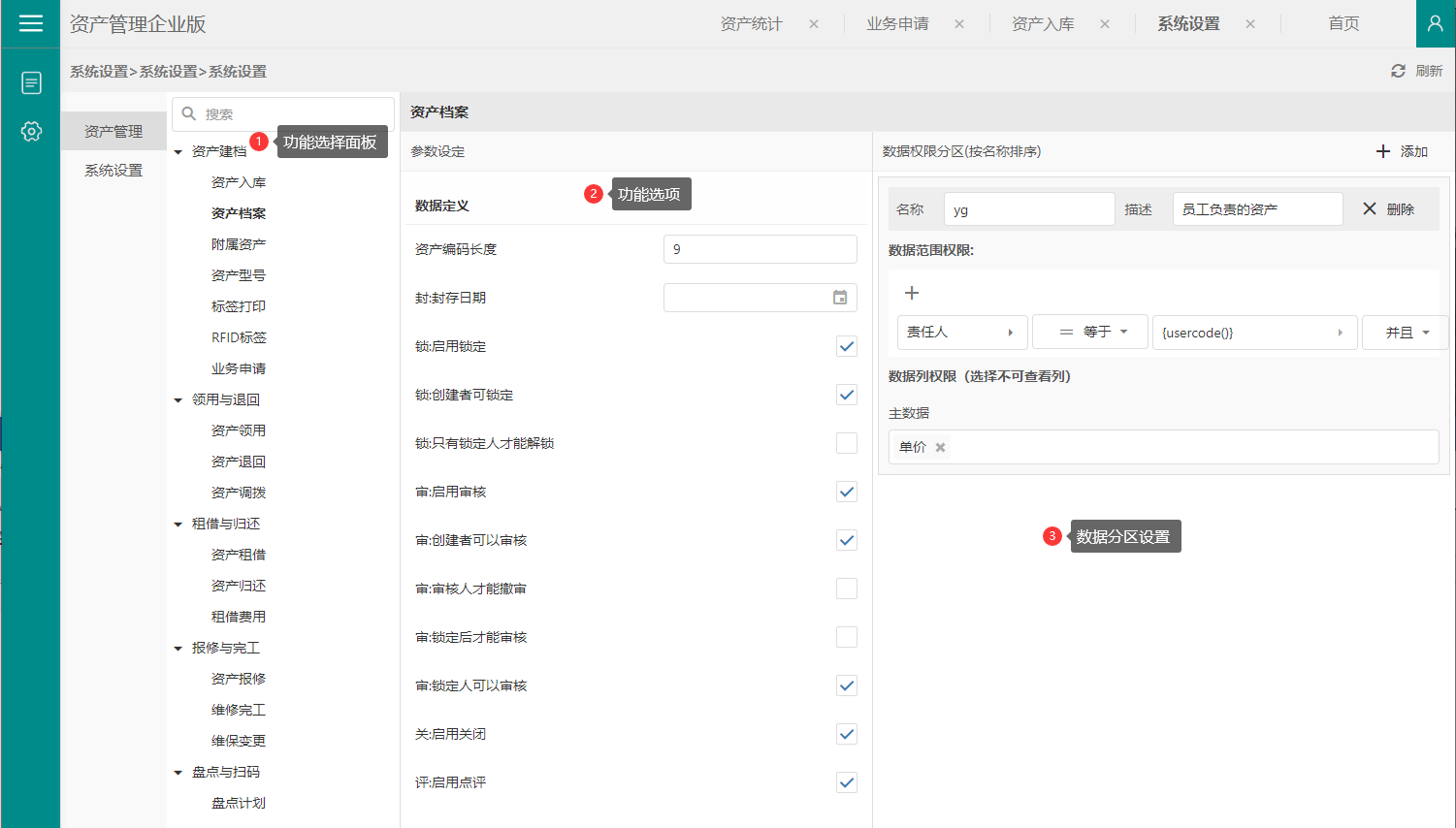
Task: Toggle 审:创建者可以审核 checkbox
Action: click(x=847, y=540)
